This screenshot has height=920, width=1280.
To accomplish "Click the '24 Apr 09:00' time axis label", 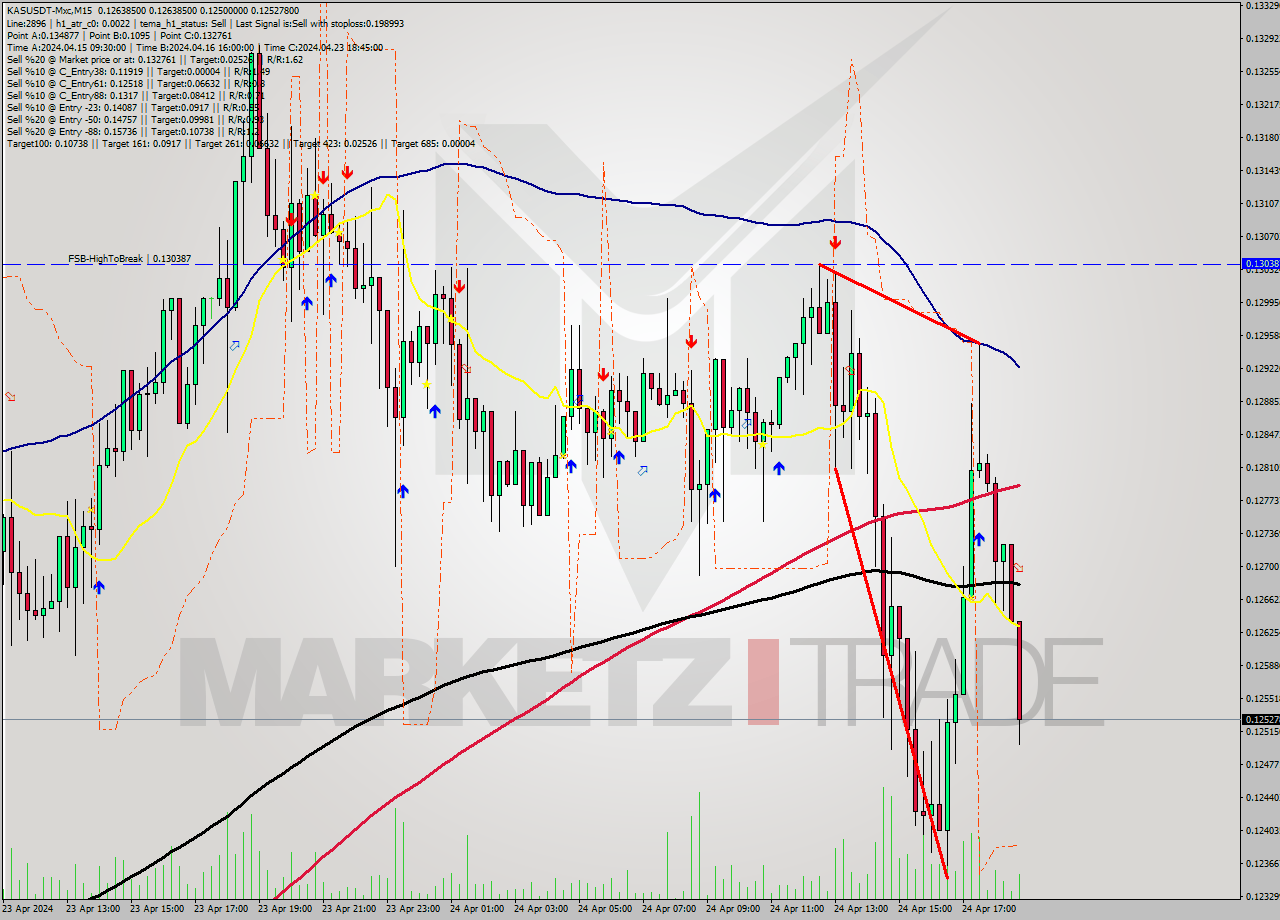I will (733, 909).
